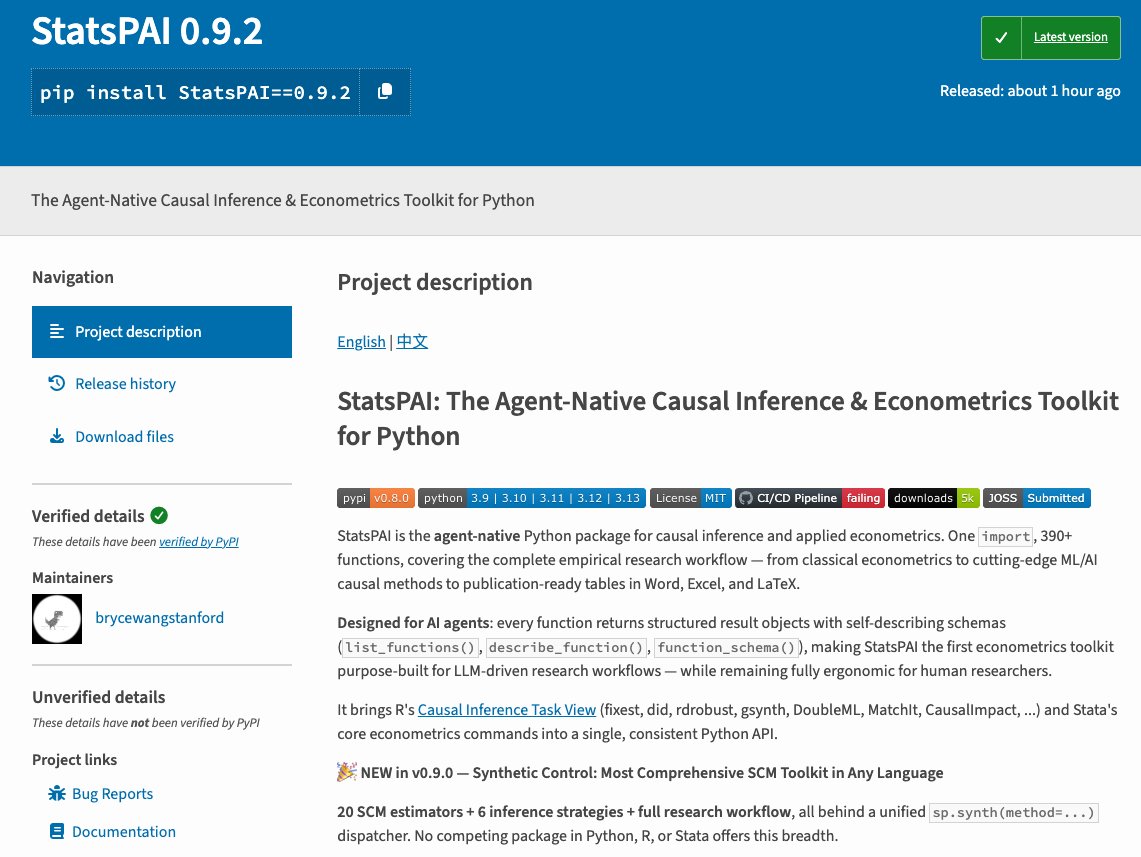Click describe_function() inline code
This screenshot has width=1141, height=857.
click(565, 647)
